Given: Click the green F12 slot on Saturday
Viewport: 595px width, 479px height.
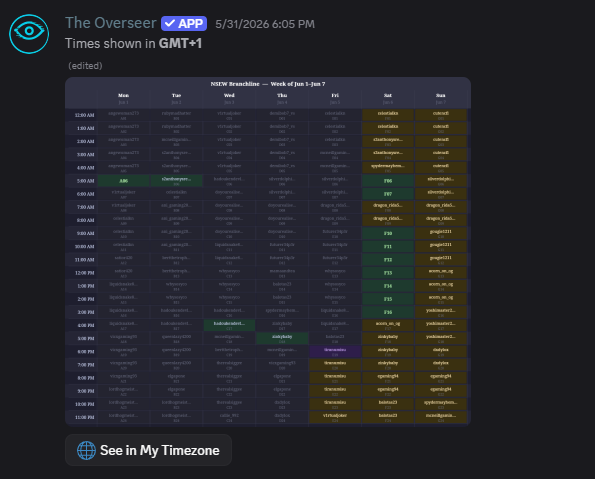Looking at the screenshot, I should click(388, 260).
